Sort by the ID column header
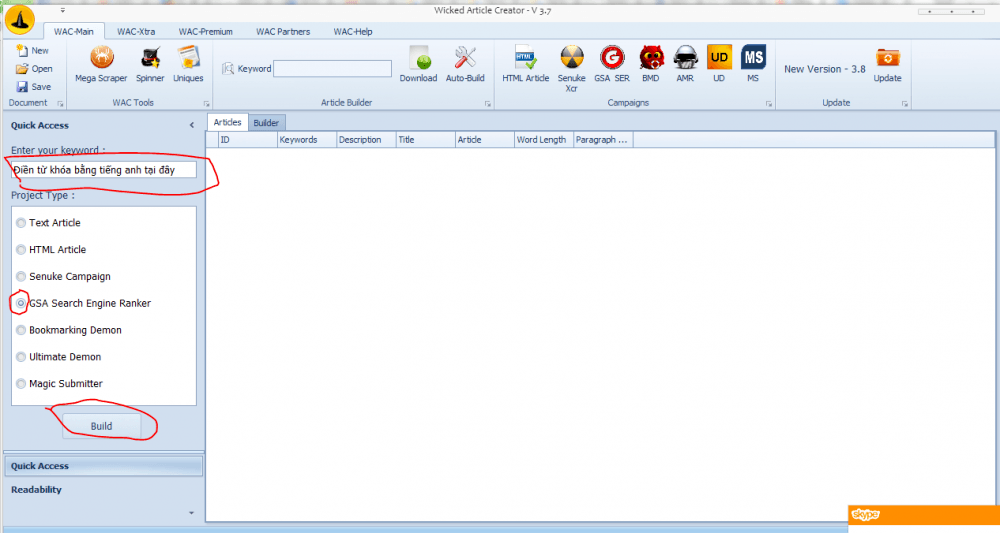Viewport: 1000px width, 533px height. (x=247, y=140)
